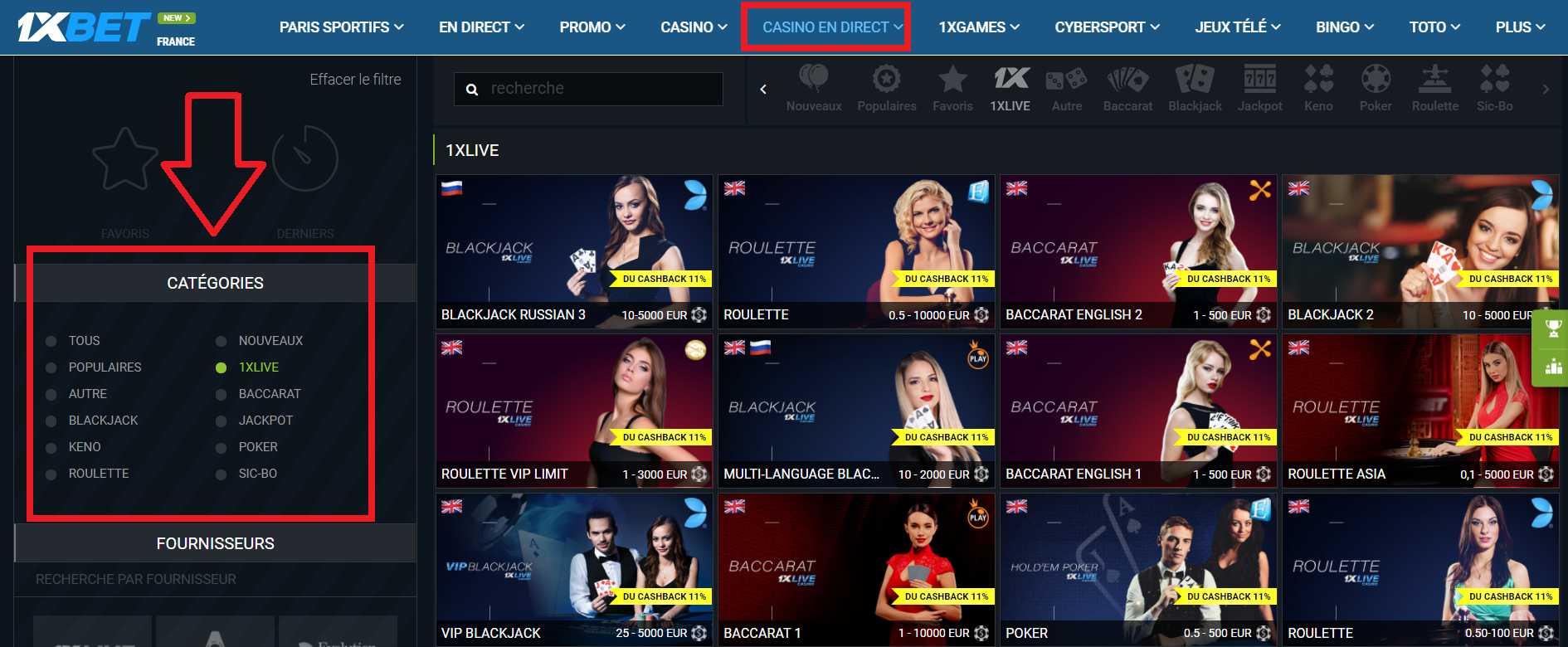This screenshot has width=1568, height=647.
Task: Select the NOUVEAUX category radio
Action: point(221,341)
